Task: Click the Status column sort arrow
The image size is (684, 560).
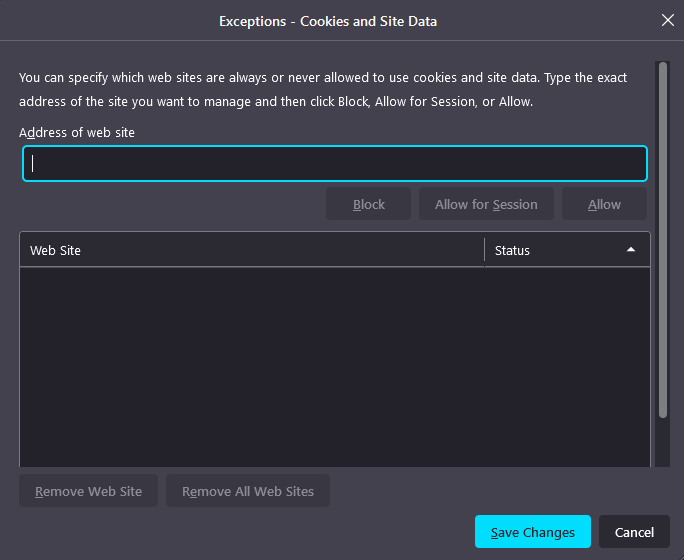Action: (631, 250)
